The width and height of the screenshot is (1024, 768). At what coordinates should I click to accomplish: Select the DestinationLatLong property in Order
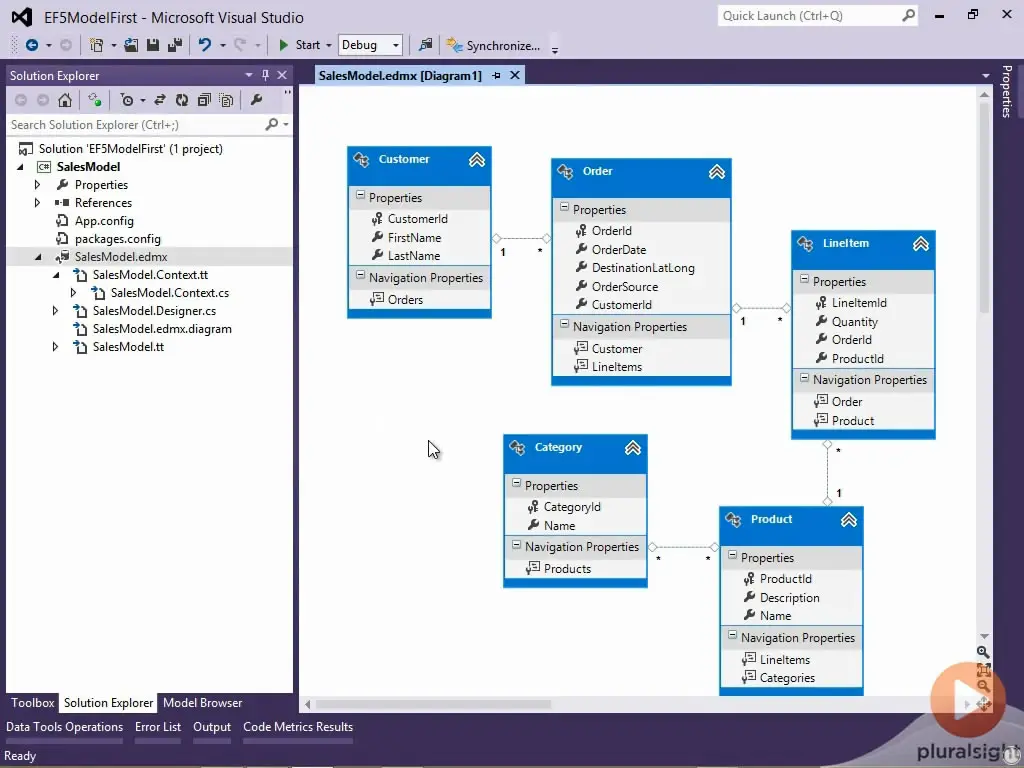(x=641, y=268)
